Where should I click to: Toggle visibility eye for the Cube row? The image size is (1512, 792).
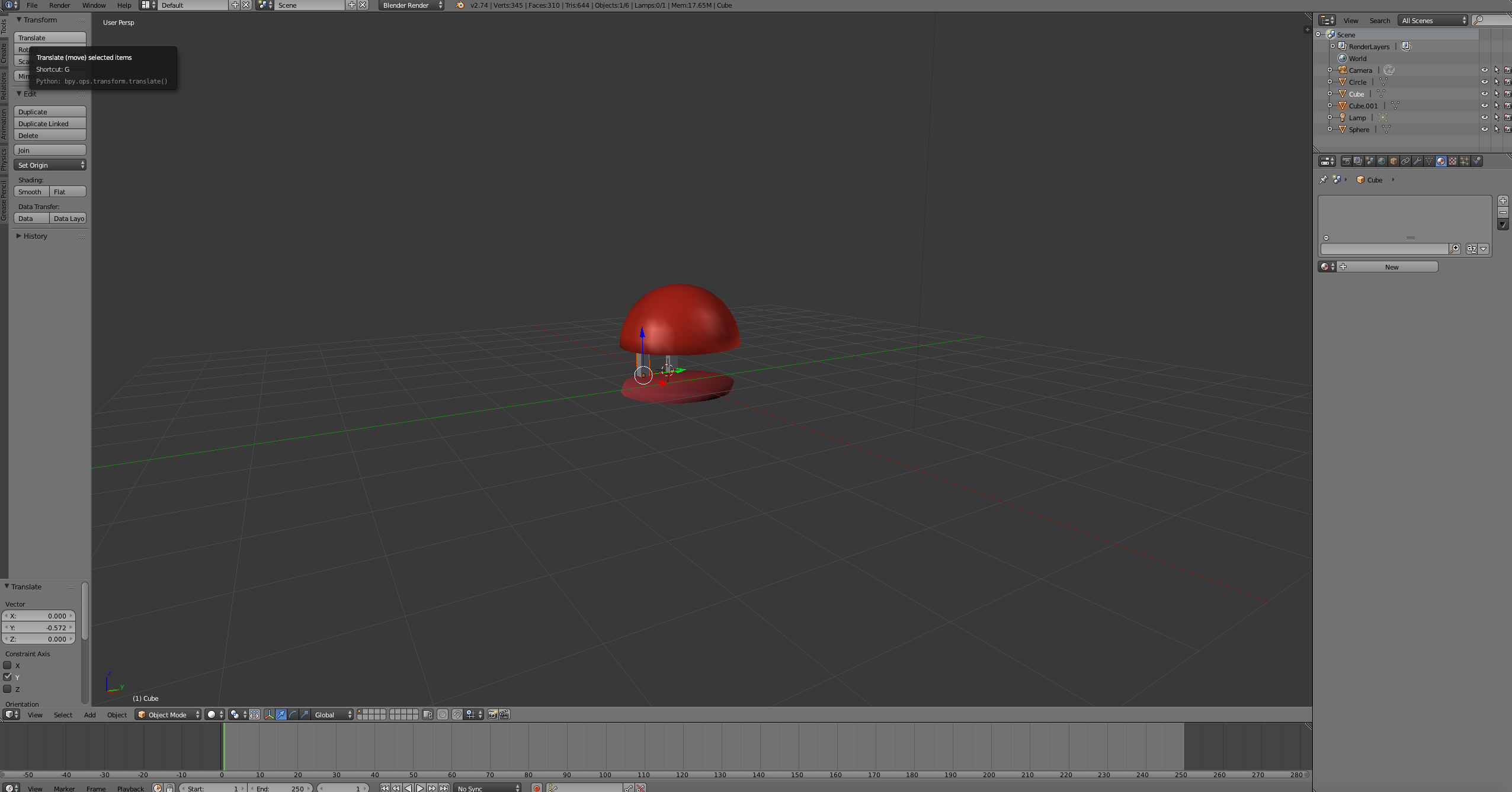1485,94
